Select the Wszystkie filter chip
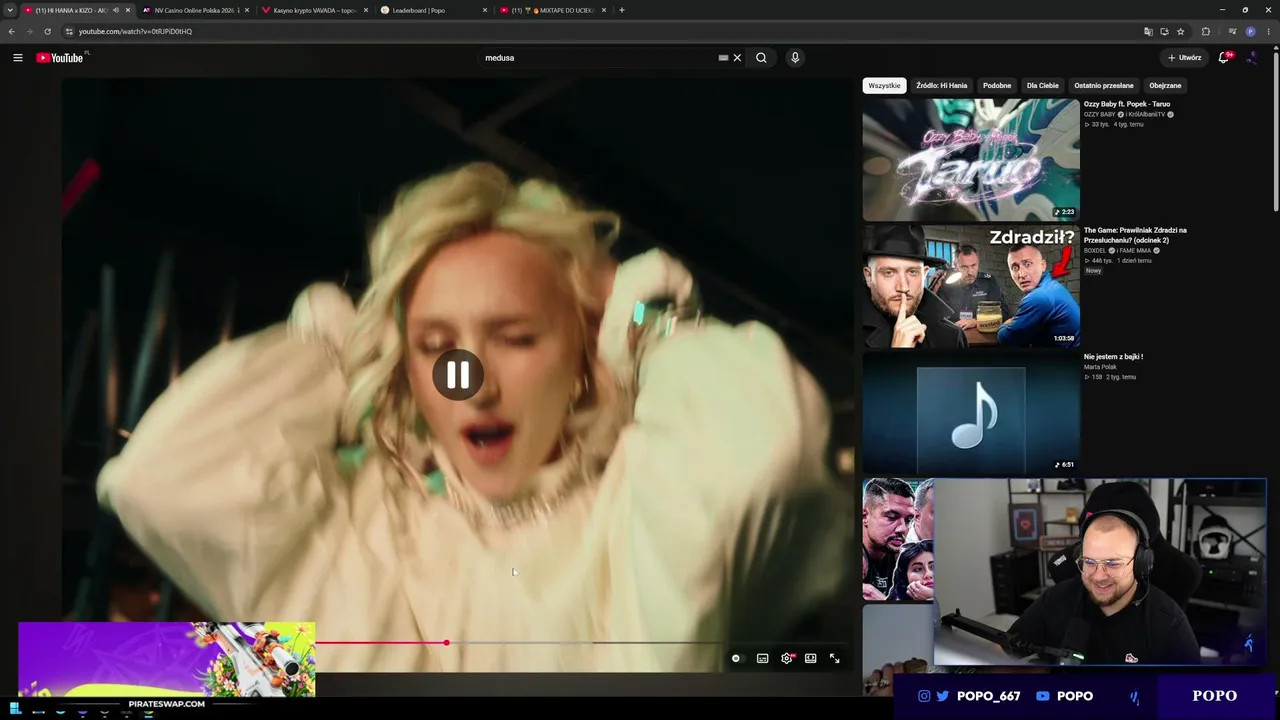 (x=884, y=86)
